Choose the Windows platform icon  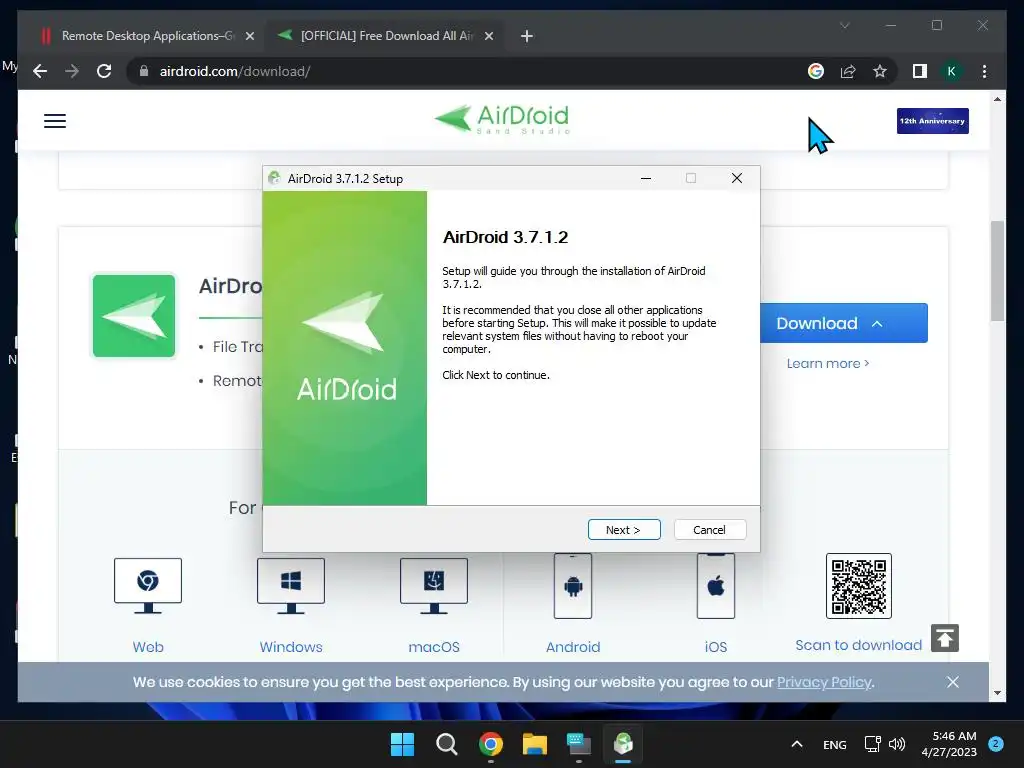click(291, 586)
